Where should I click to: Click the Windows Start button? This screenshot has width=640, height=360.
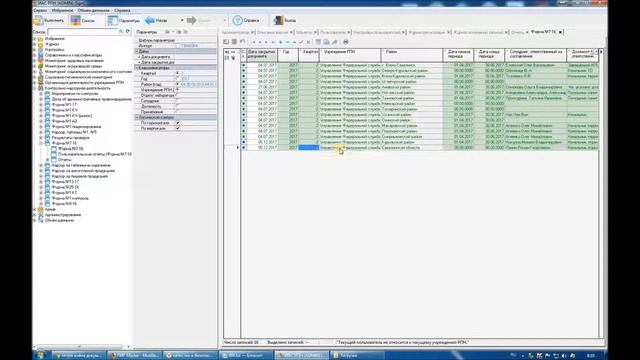(x=40, y=355)
